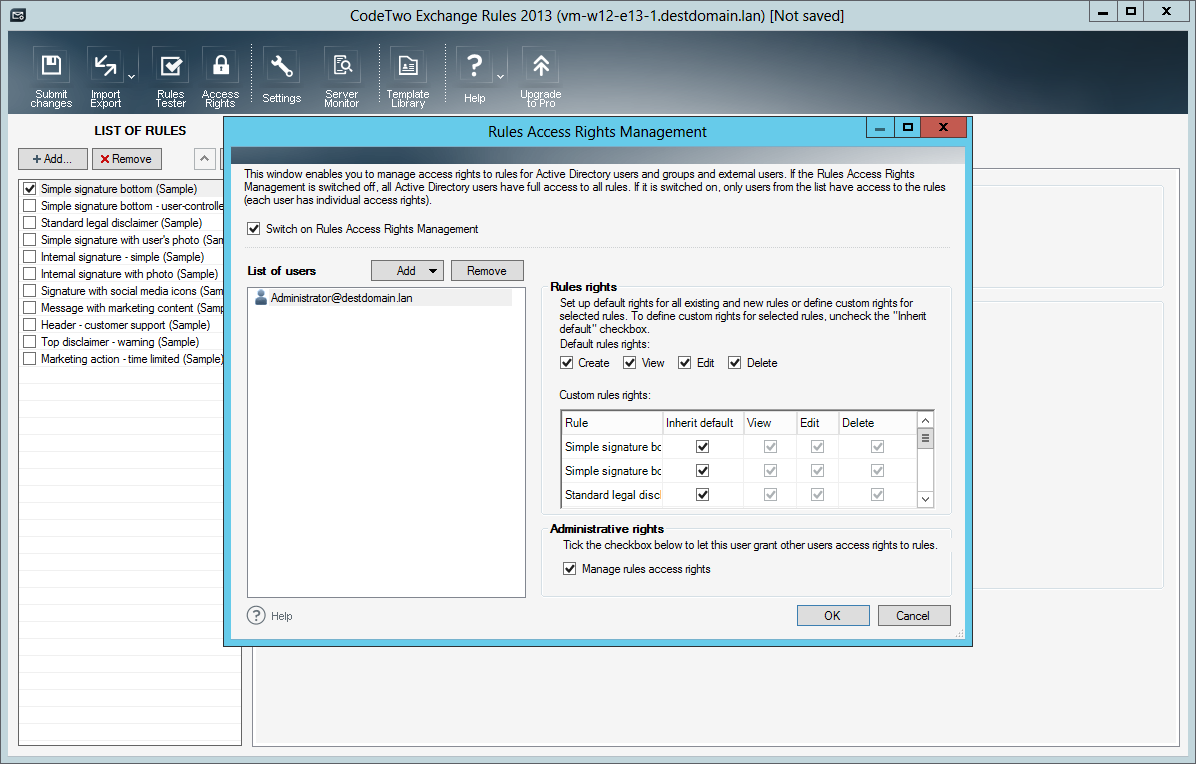Image resolution: width=1196 pixels, height=764 pixels.
Task: Enable Internal signature - simple (Sample) checkbox
Action: [30, 257]
